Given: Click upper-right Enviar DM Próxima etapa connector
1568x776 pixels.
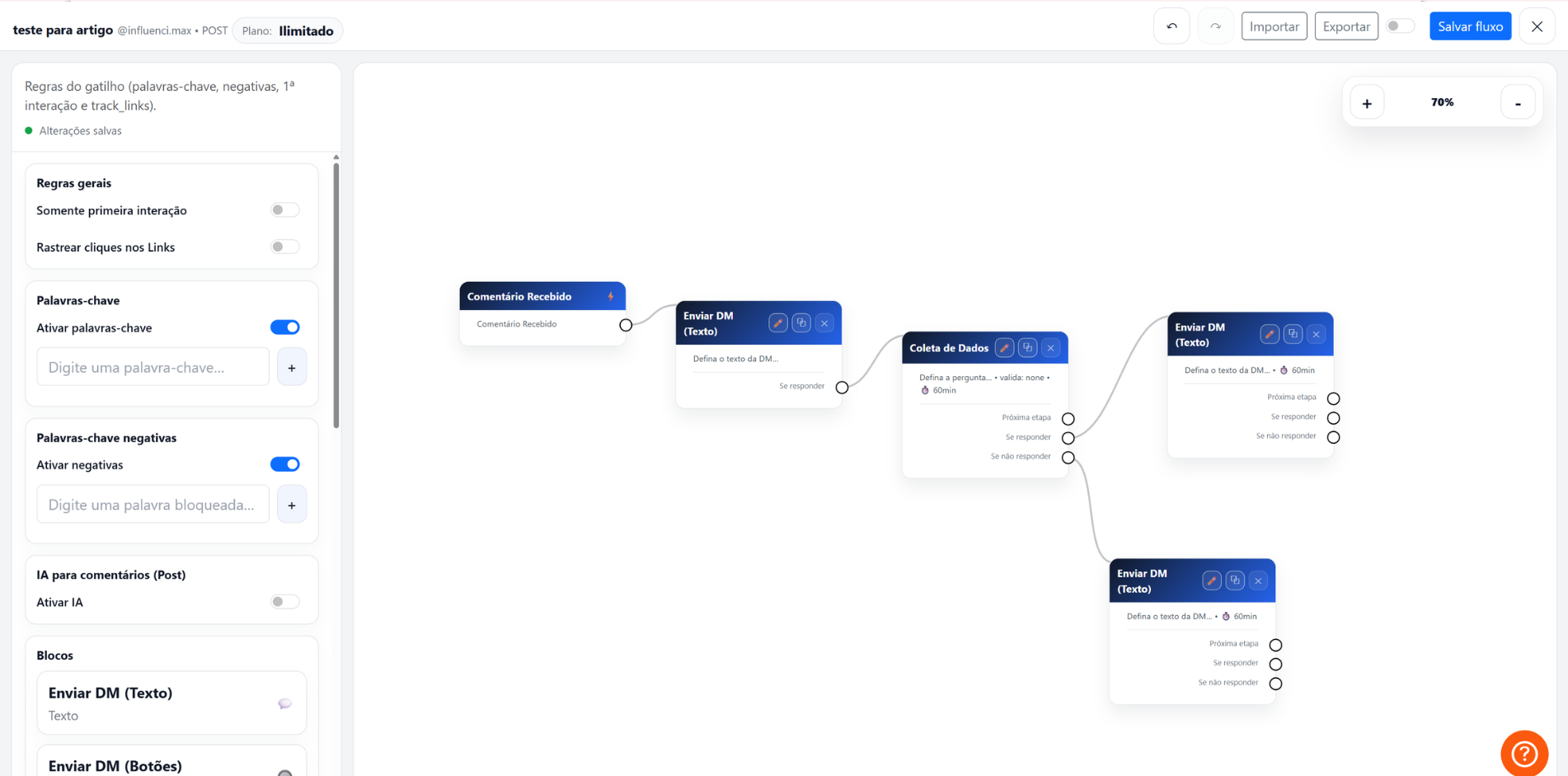Looking at the screenshot, I should pos(1333,398).
